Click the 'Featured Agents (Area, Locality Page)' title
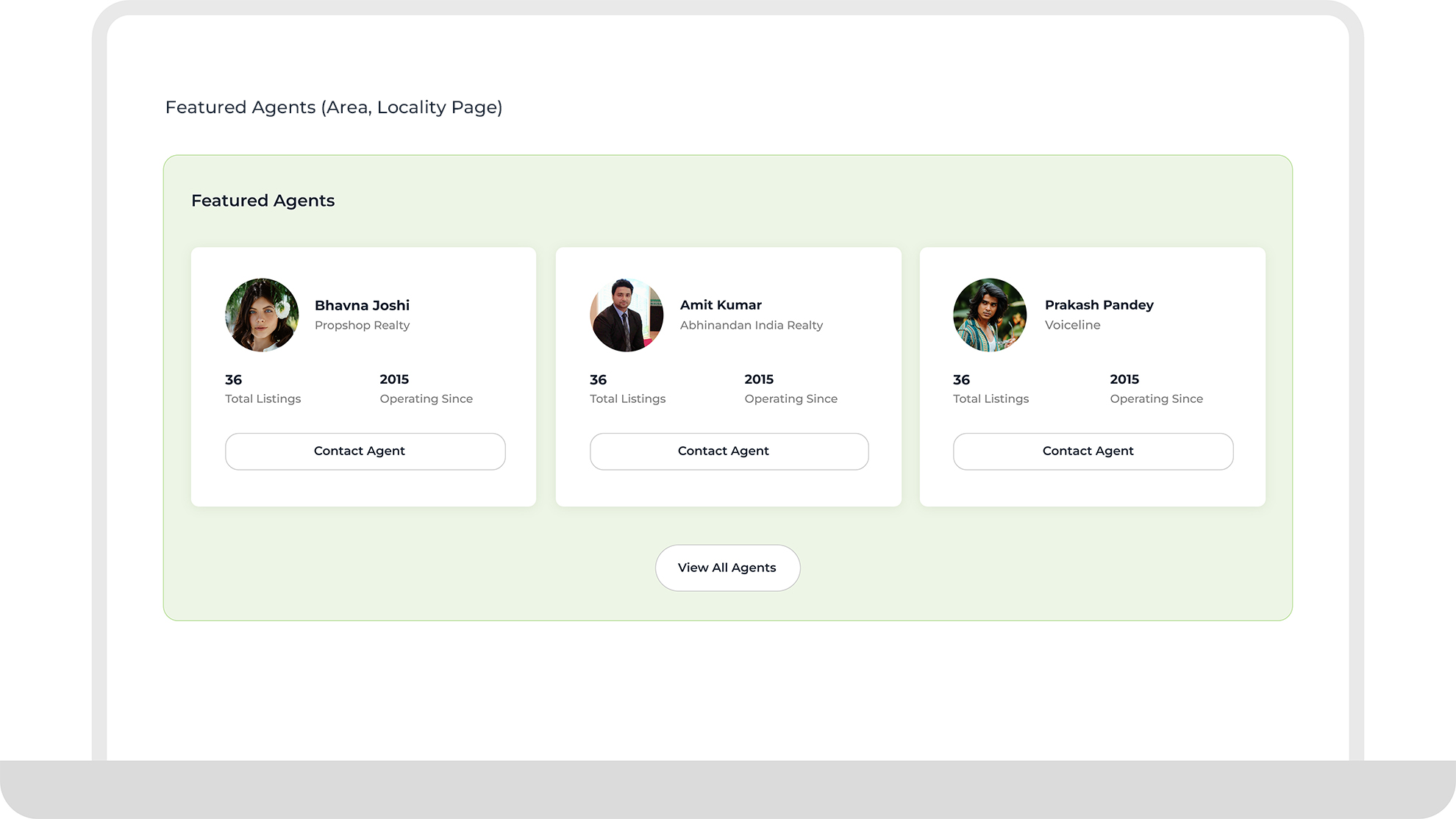This screenshot has height=819, width=1456. 334,107
